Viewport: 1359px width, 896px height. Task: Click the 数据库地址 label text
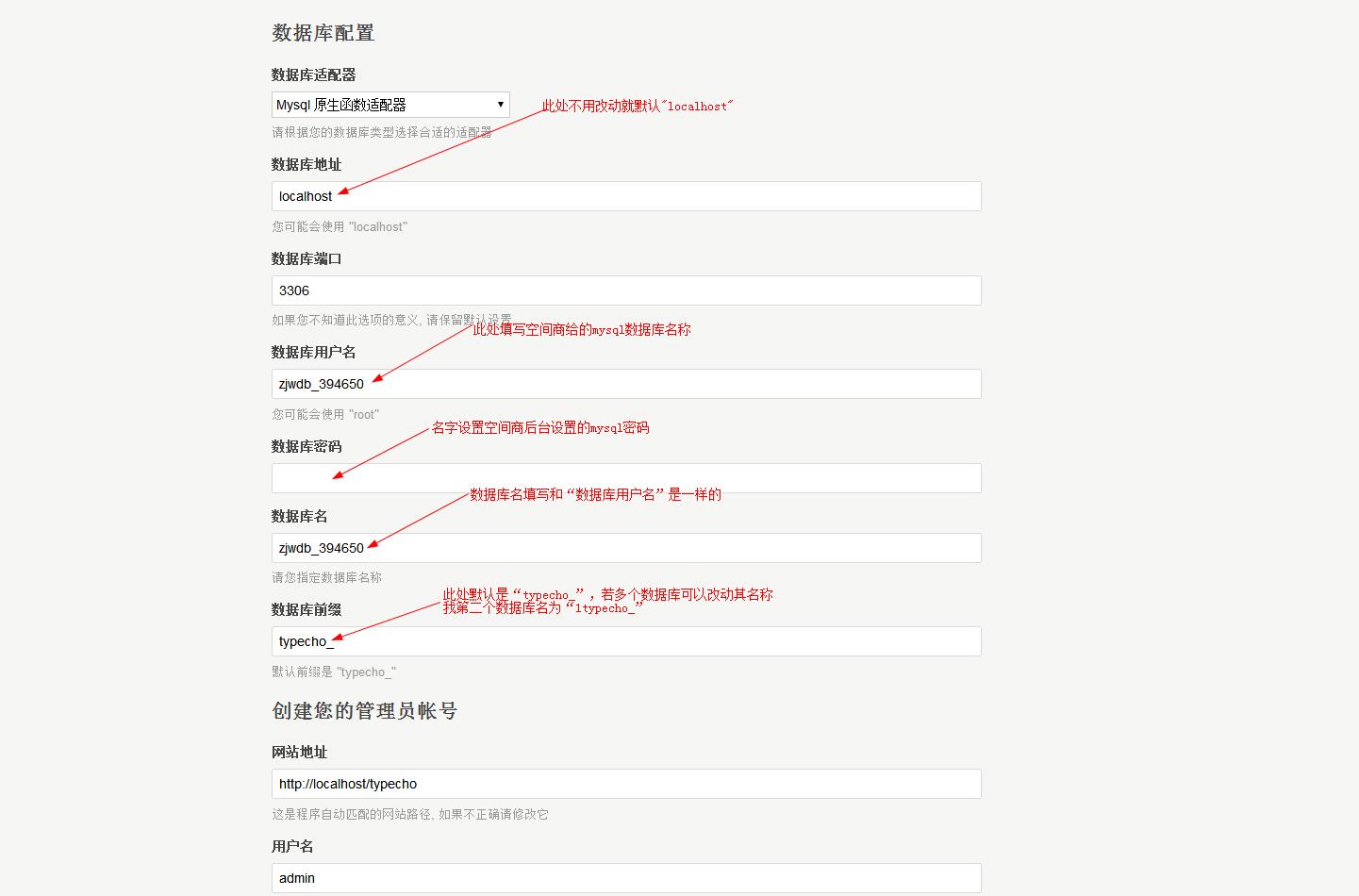[306, 164]
